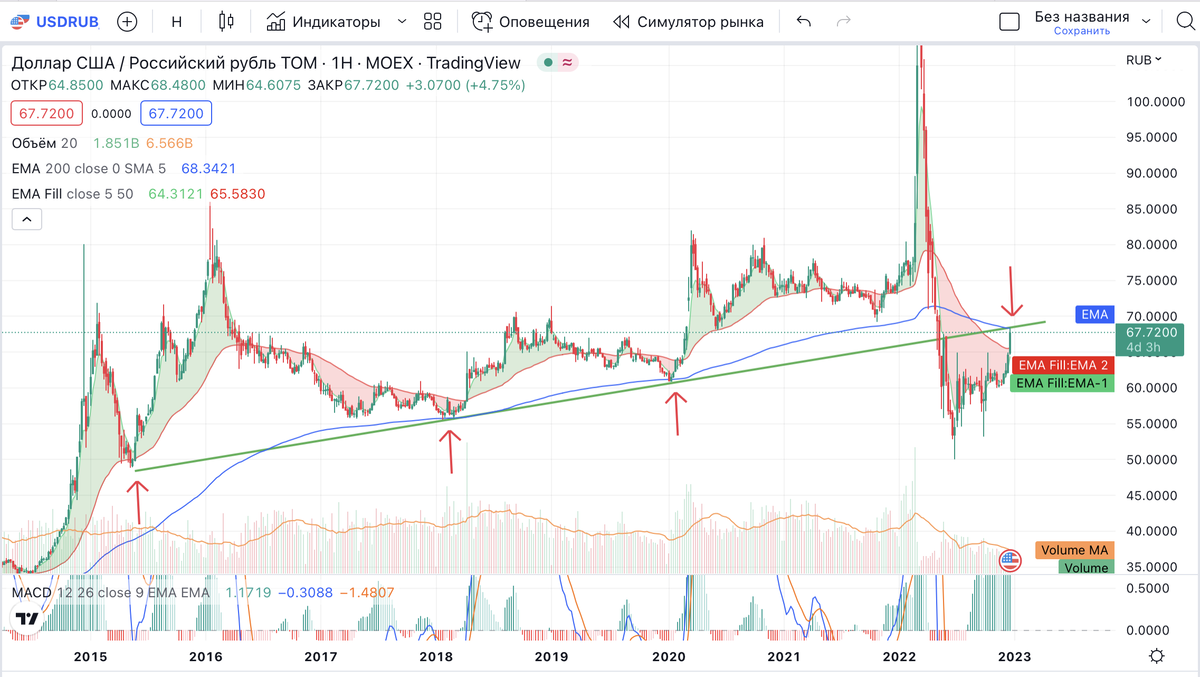This screenshot has width=1200, height=677.
Task: Redo the chart action
Action: pos(844,21)
